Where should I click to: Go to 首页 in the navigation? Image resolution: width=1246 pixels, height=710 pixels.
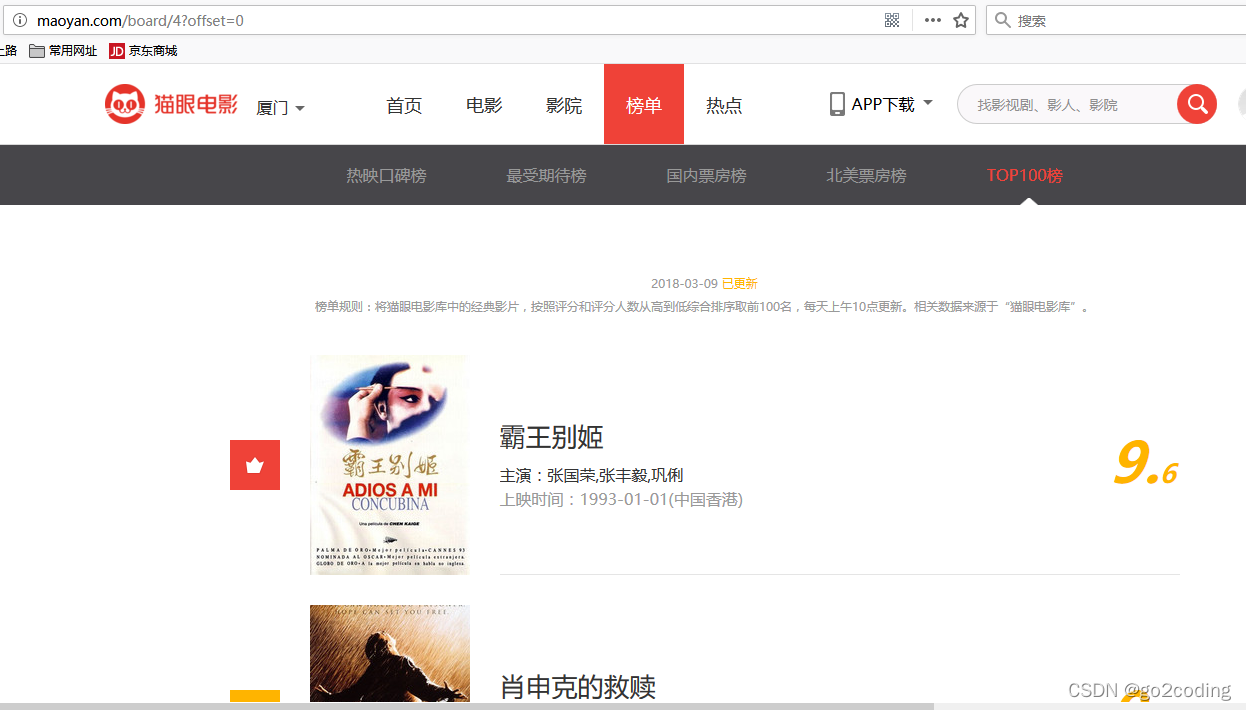(x=404, y=105)
